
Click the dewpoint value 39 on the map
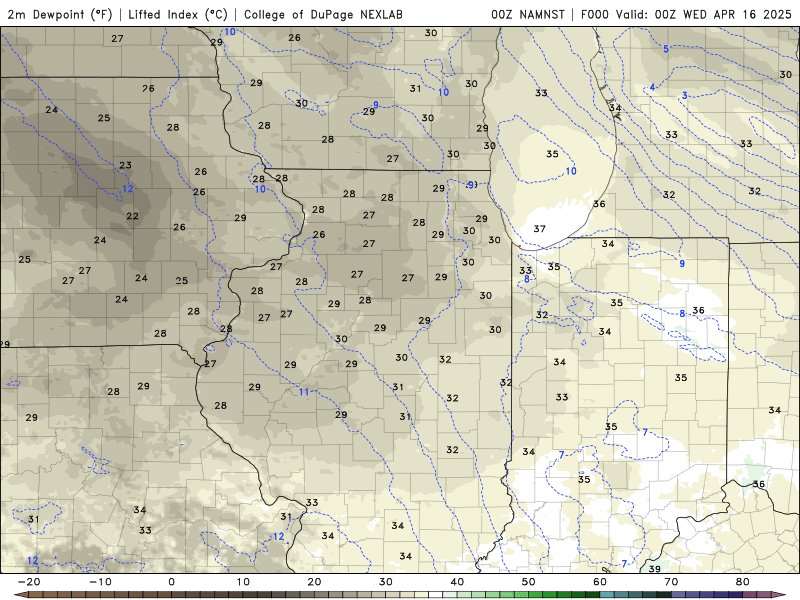coord(654,568)
